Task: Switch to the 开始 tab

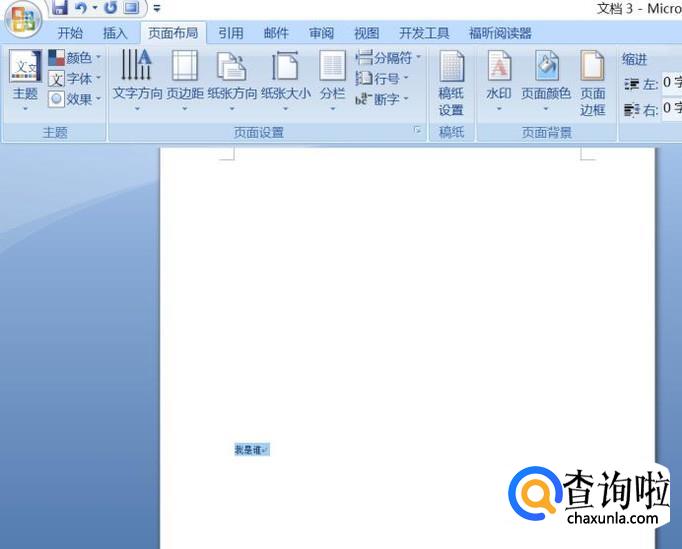Action: (x=70, y=33)
